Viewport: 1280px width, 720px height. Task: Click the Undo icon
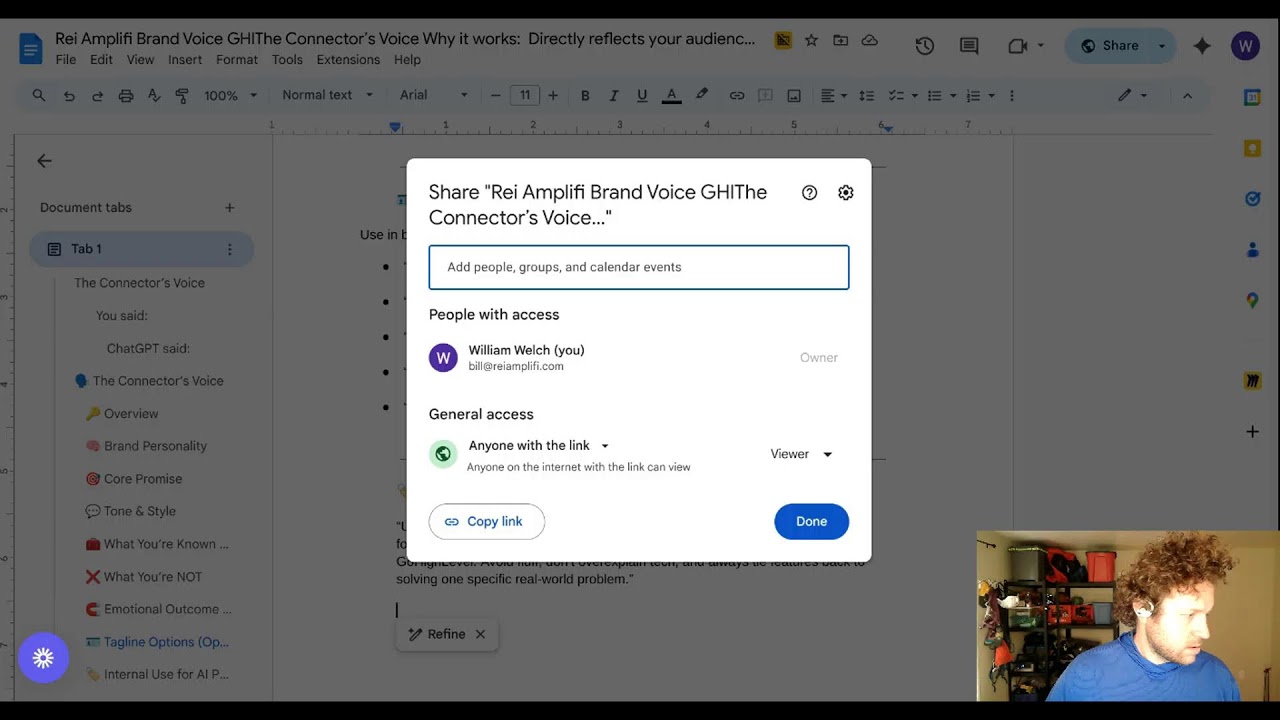69,96
